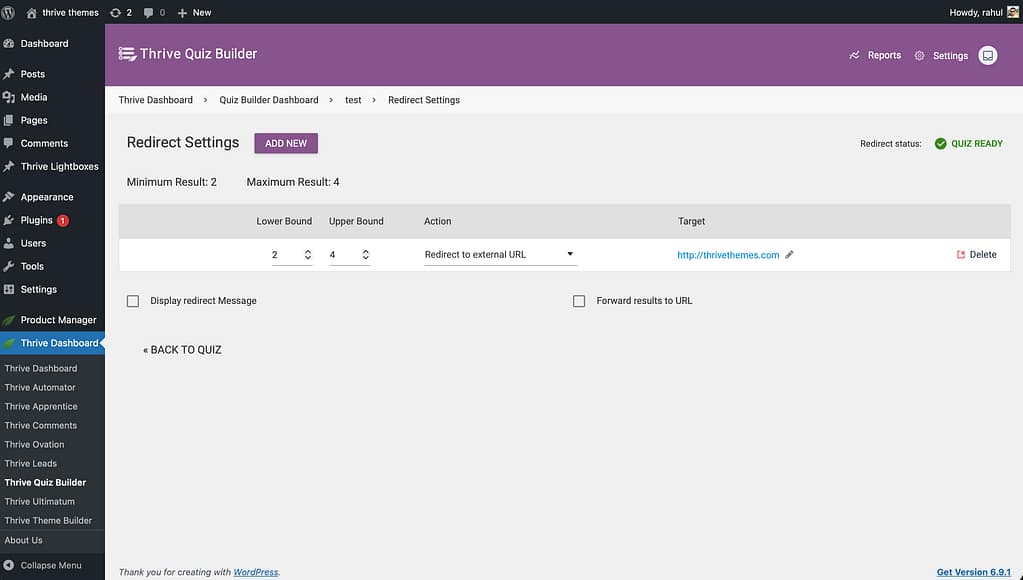This screenshot has height=580, width=1023.
Task: Click the inbox icon in purple header
Action: (x=987, y=56)
